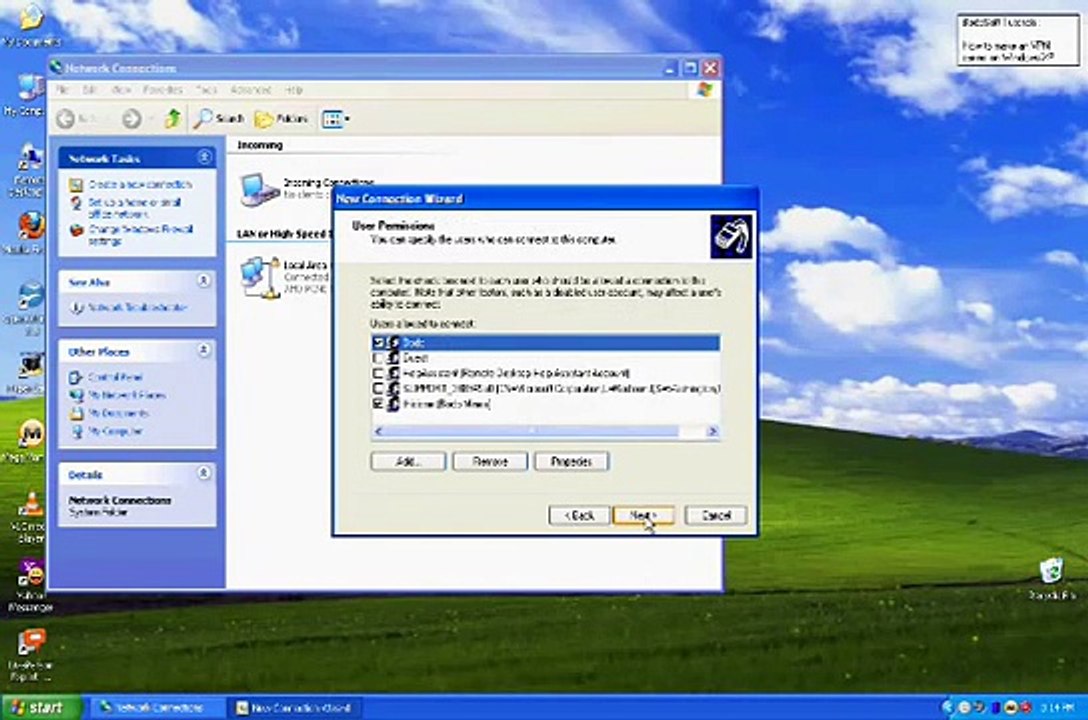1088x720 pixels.
Task: Click the SUPPORT_388945a0 user icon
Action: [393, 388]
